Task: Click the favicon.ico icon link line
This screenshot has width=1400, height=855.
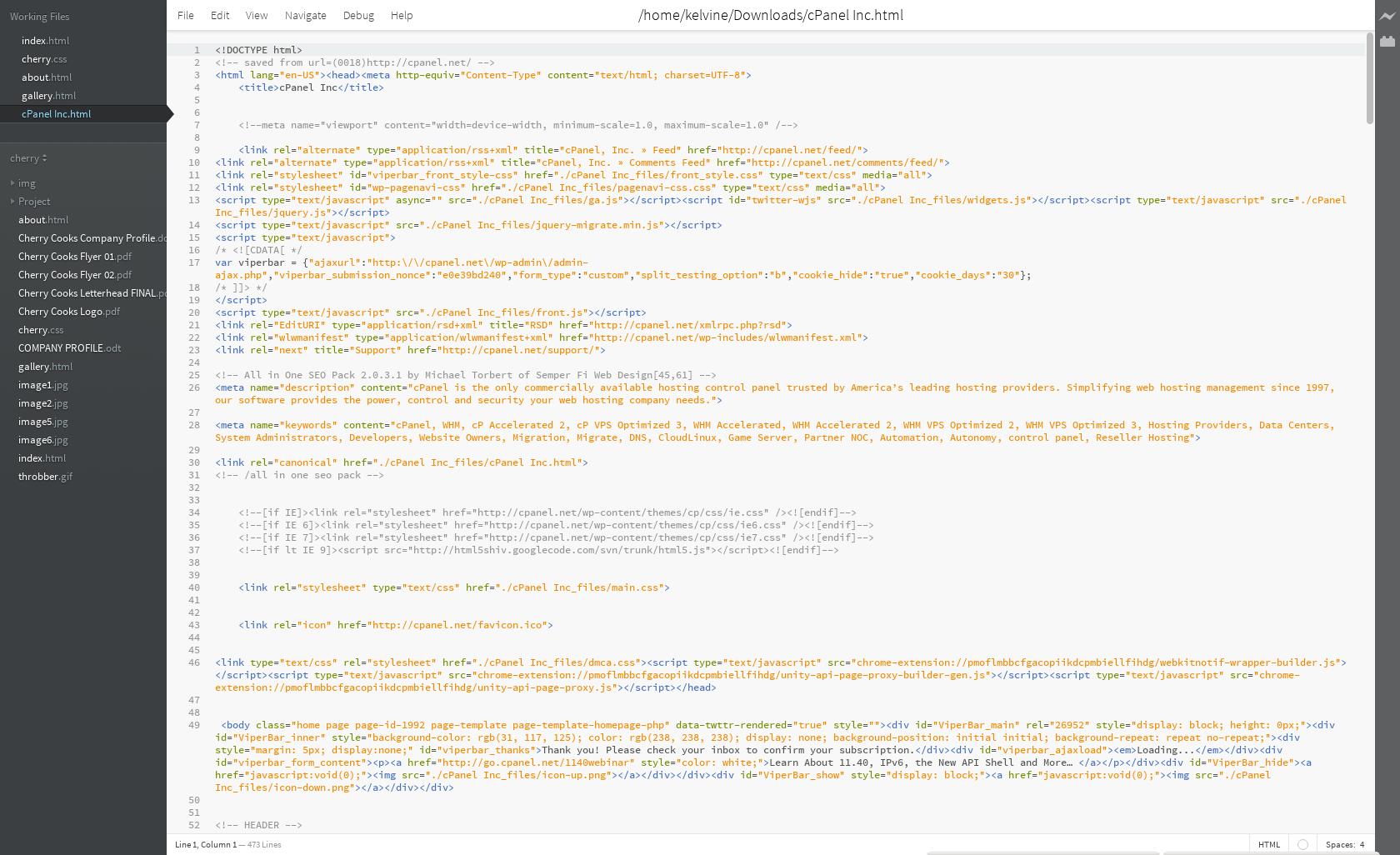Action: [x=396, y=625]
